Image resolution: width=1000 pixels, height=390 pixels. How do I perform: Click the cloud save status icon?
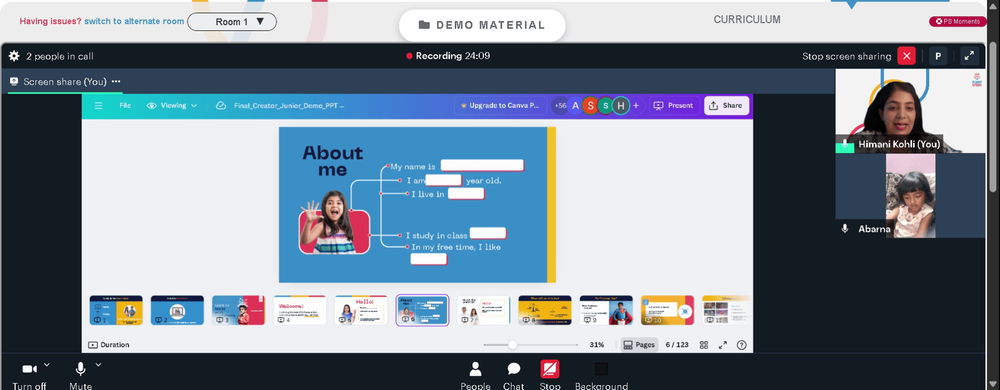(221, 106)
